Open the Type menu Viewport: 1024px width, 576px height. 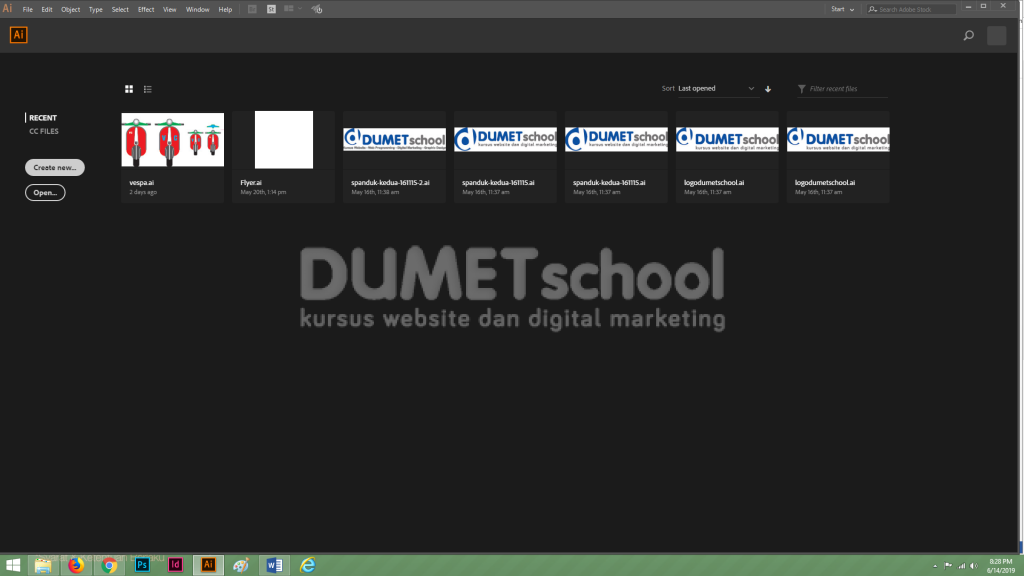pos(95,9)
